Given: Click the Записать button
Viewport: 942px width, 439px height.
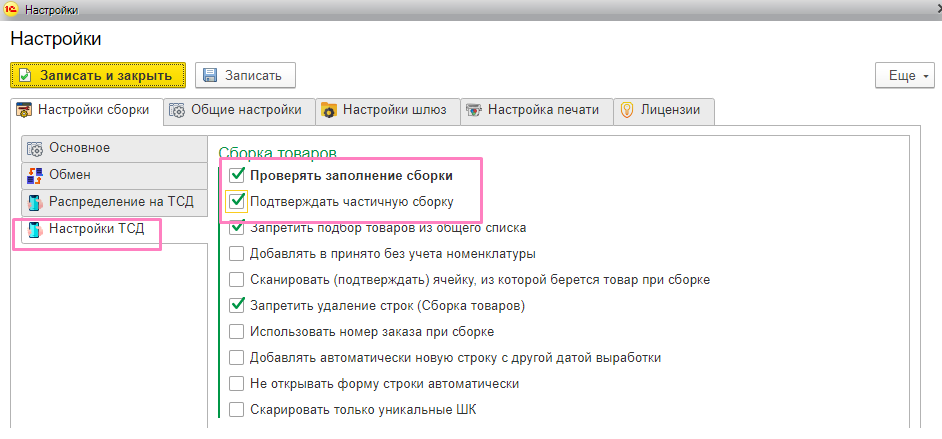Looking at the screenshot, I should tap(245, 76).
